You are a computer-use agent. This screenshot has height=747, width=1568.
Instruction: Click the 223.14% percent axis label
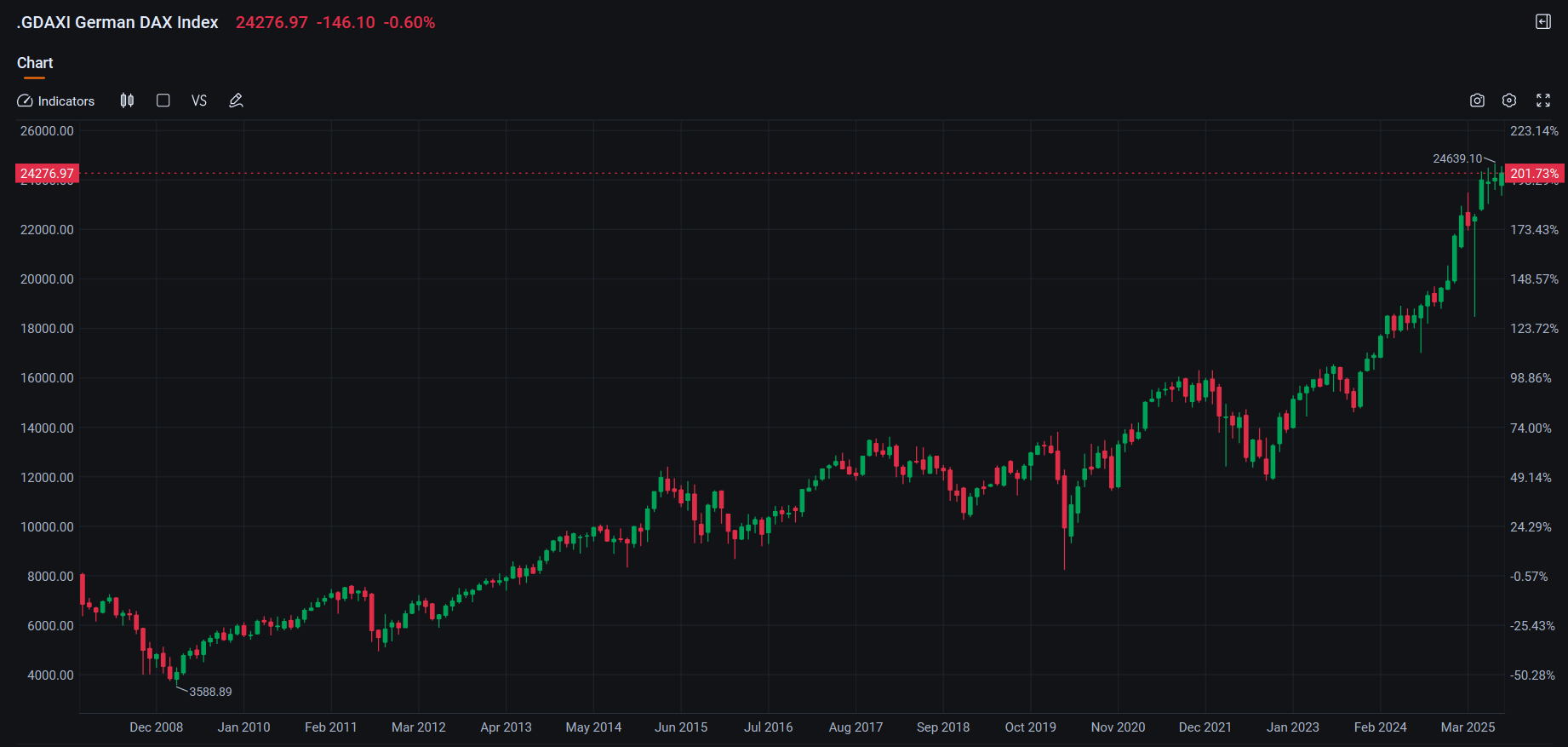pyautogui.click(x=1534, y=131)
